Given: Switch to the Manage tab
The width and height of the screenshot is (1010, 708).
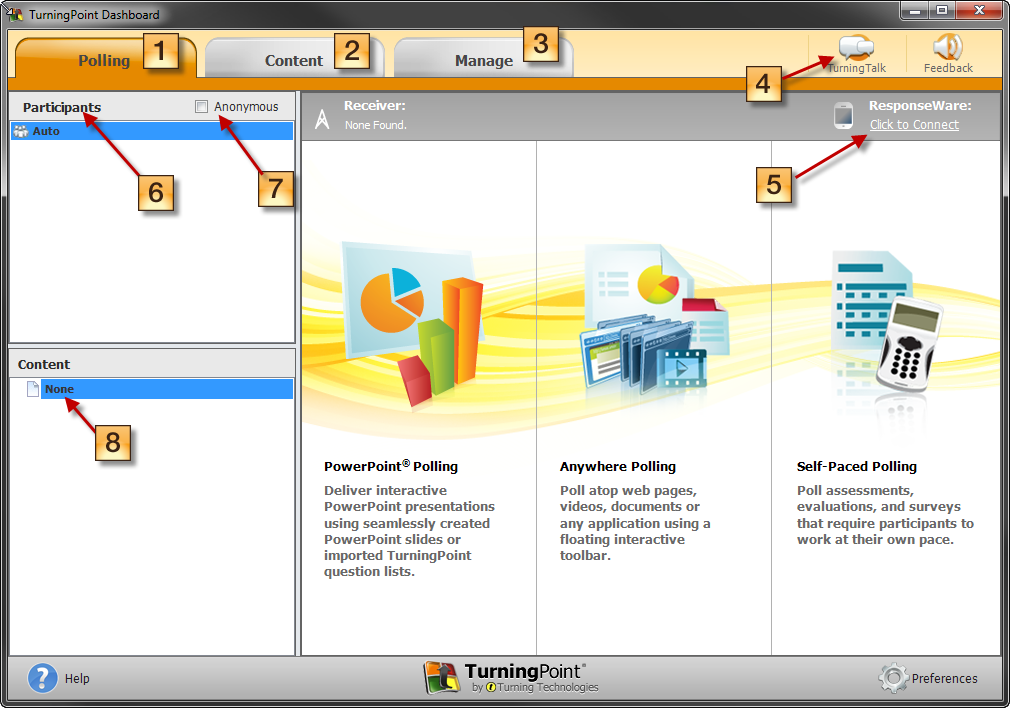Looking at the screenshot, I should (x=483, y=58).
